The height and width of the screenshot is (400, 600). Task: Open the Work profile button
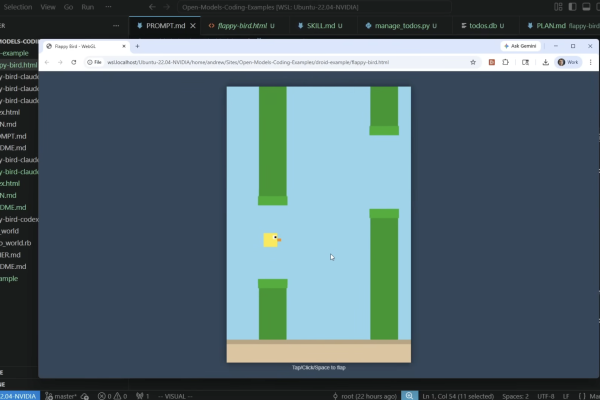click(568, 62)
